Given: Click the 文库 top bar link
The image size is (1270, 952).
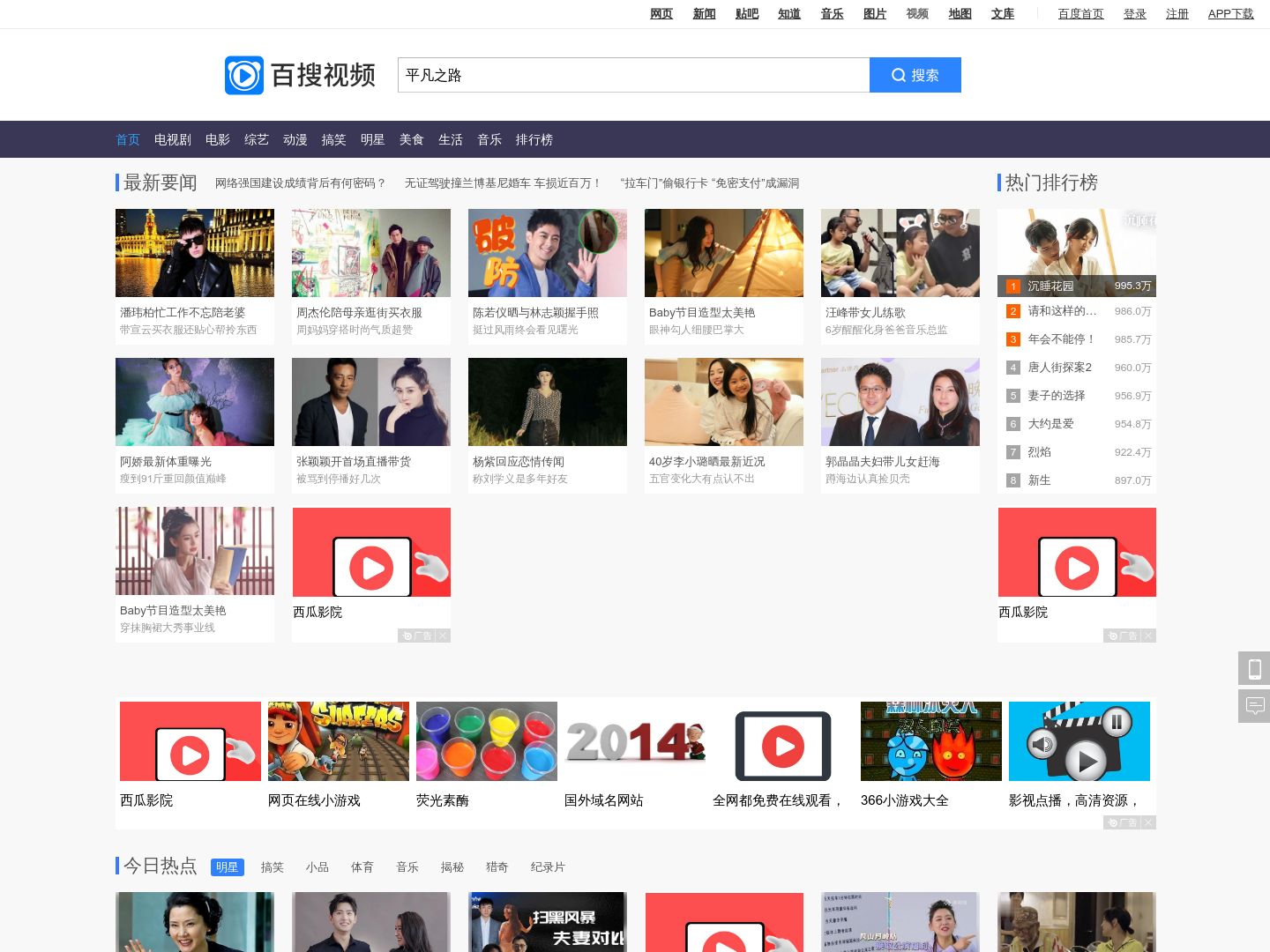Looking at the screenshot, I should 1003,13.
